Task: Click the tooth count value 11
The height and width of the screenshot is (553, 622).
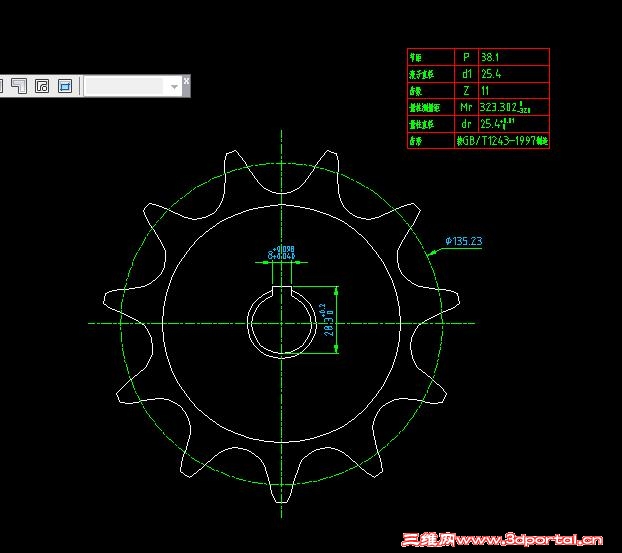Action: 485,91
